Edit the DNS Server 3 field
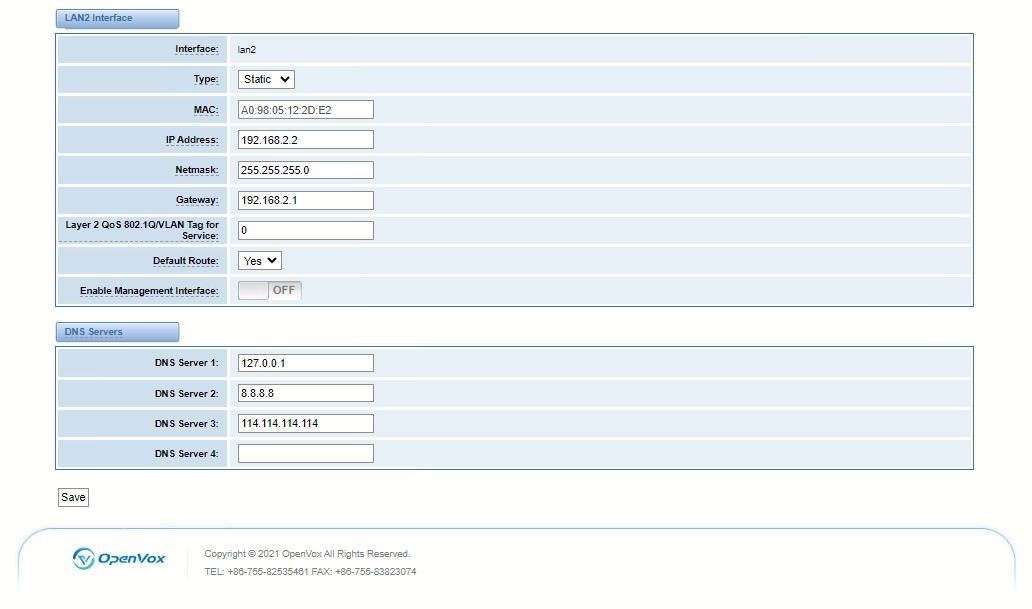1032x609 pixels. (305, 423)
